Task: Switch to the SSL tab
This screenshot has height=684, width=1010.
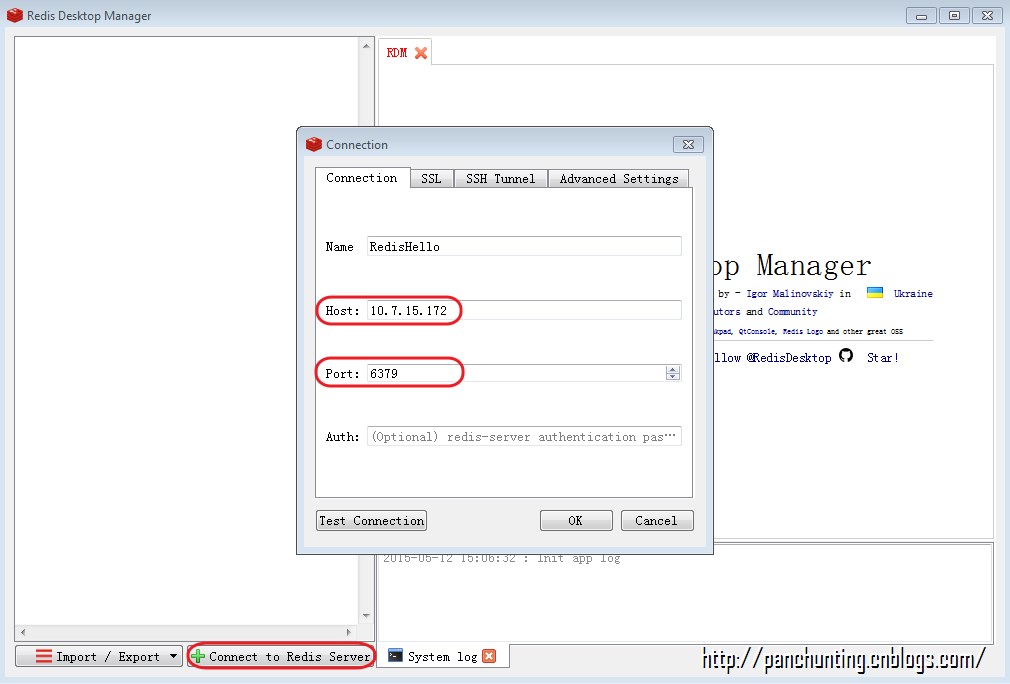Action: [432, 178]
